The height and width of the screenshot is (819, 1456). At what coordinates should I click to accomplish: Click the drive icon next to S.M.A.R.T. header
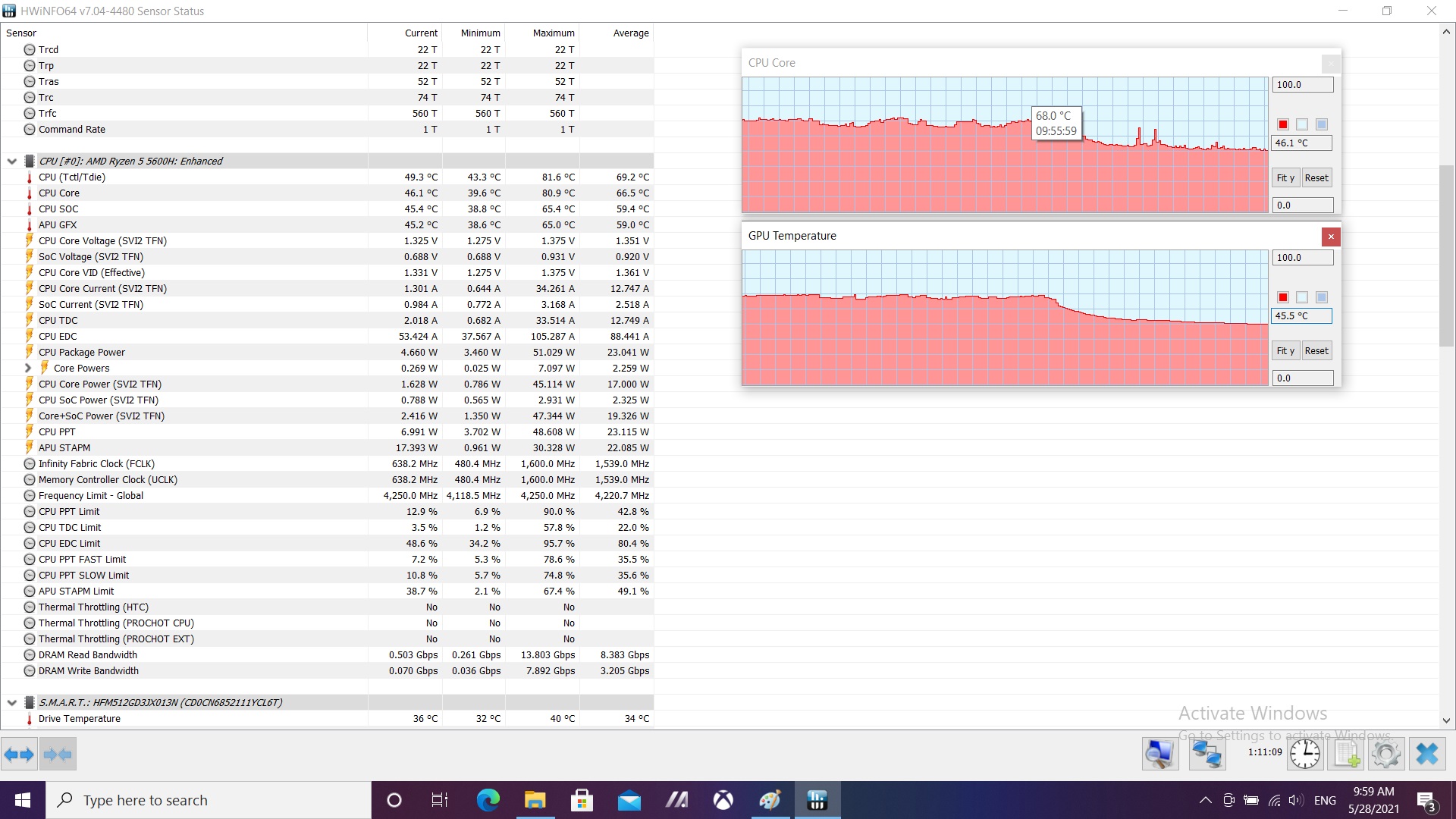coord(30,702)
